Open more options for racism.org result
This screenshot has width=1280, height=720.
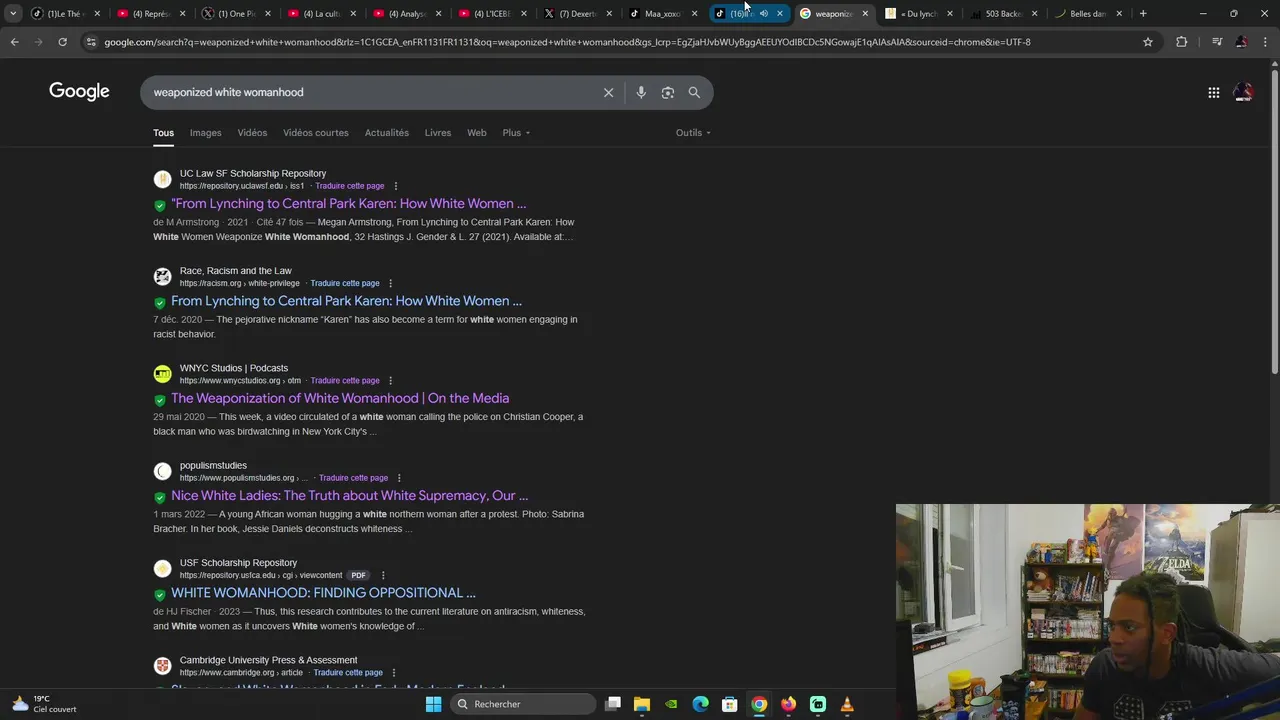coord(391,283)
